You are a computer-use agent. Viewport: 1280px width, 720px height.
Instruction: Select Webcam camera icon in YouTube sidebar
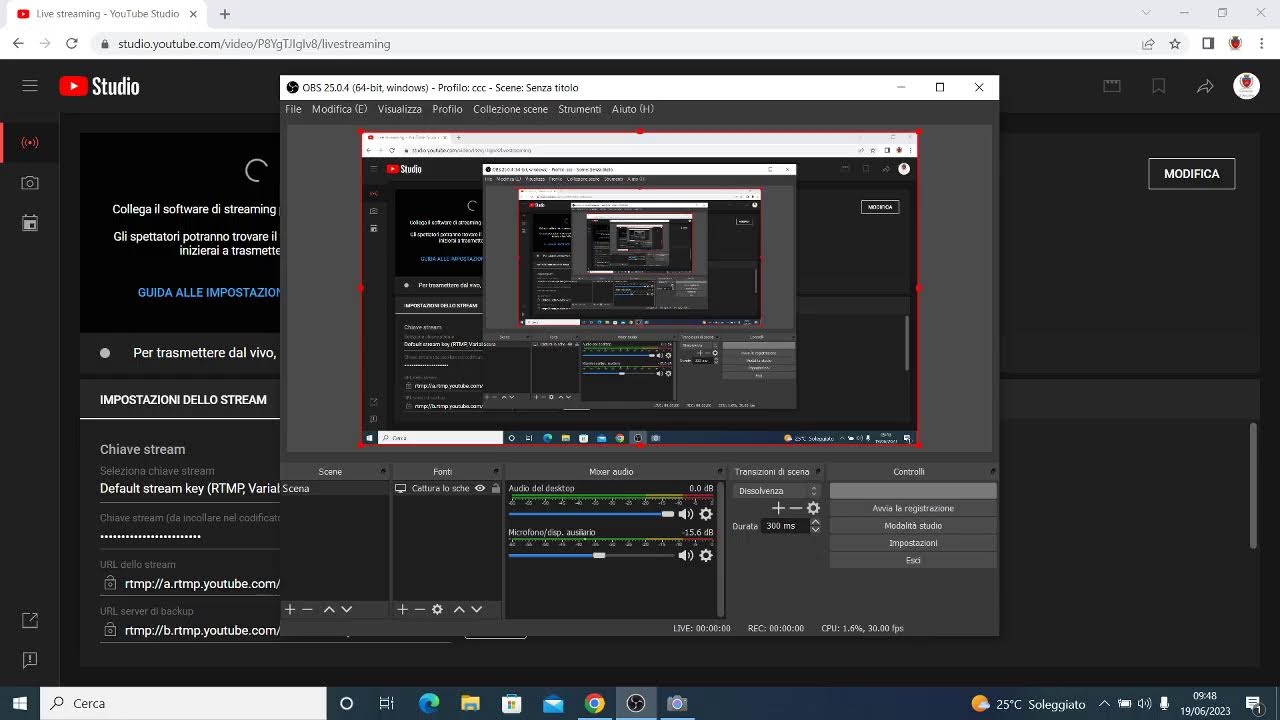tap(30, 183)
